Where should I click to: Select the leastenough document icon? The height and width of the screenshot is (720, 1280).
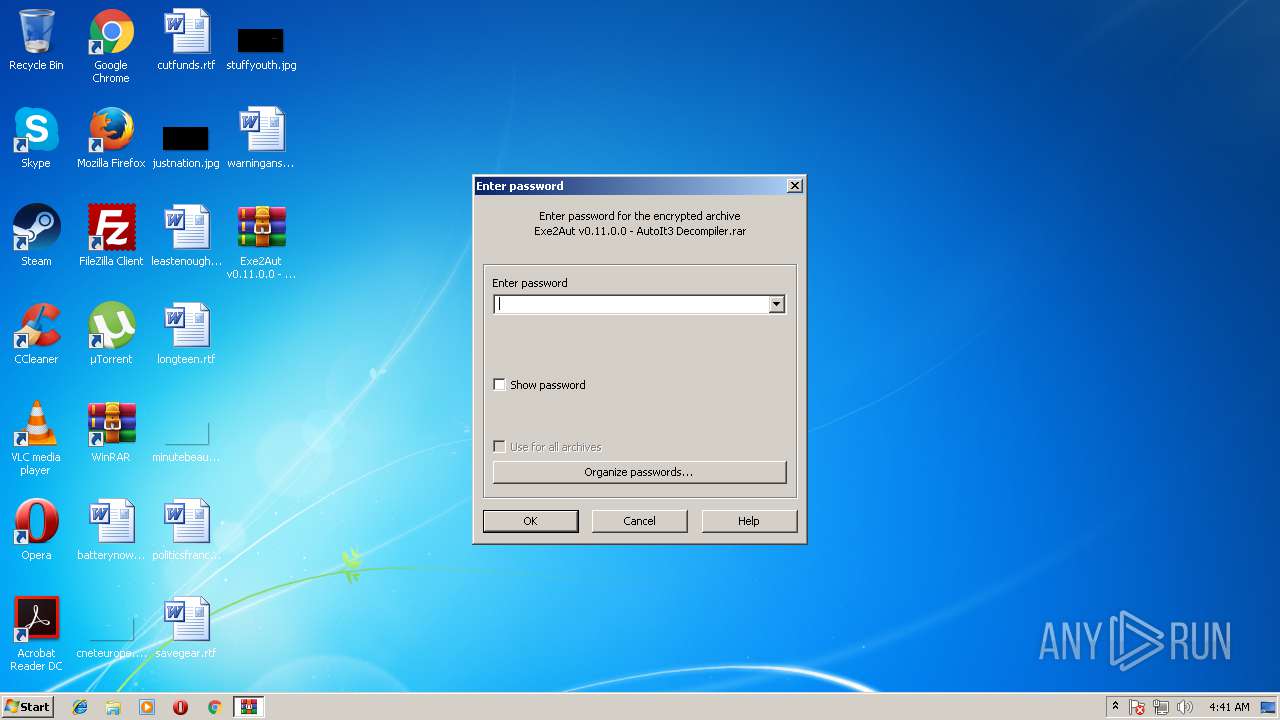(186, 236)
